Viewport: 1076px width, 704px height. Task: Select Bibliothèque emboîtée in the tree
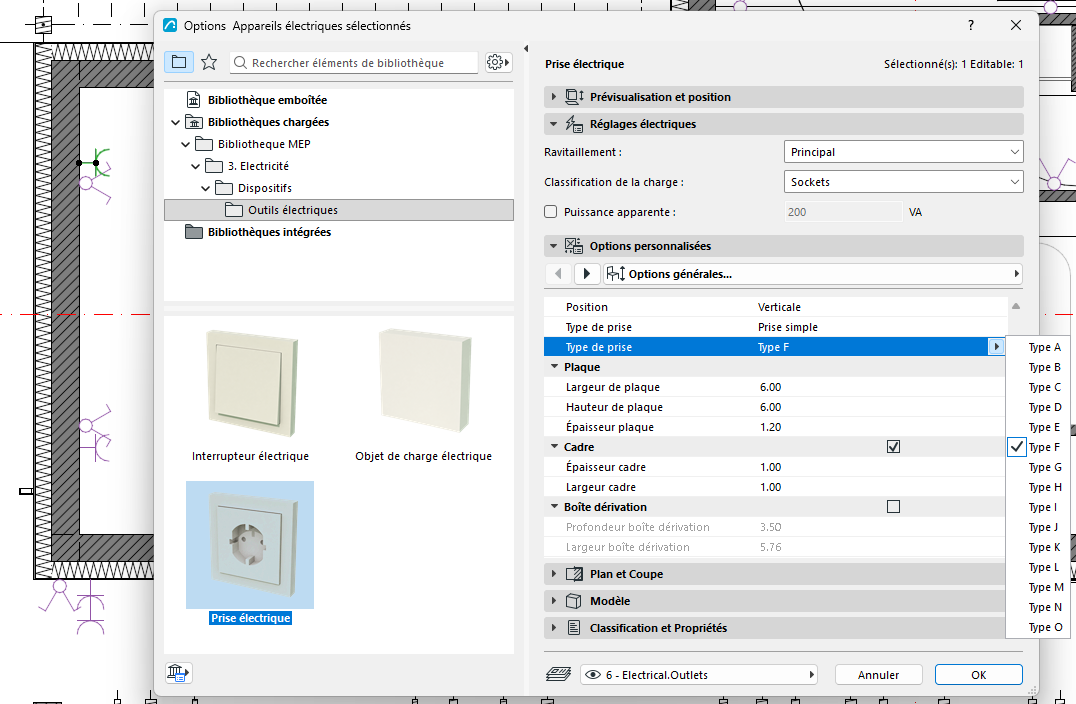(267, 99)
